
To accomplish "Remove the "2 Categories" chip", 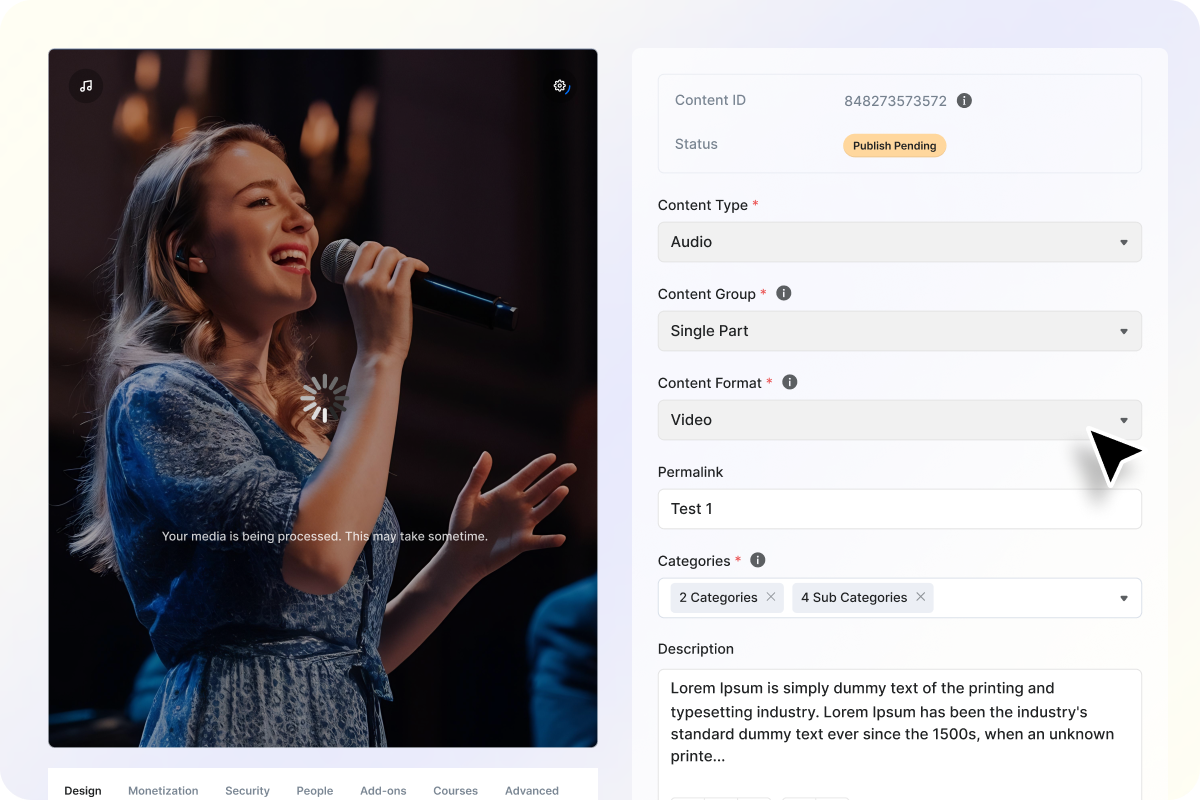I will click(x=771, y=597).
